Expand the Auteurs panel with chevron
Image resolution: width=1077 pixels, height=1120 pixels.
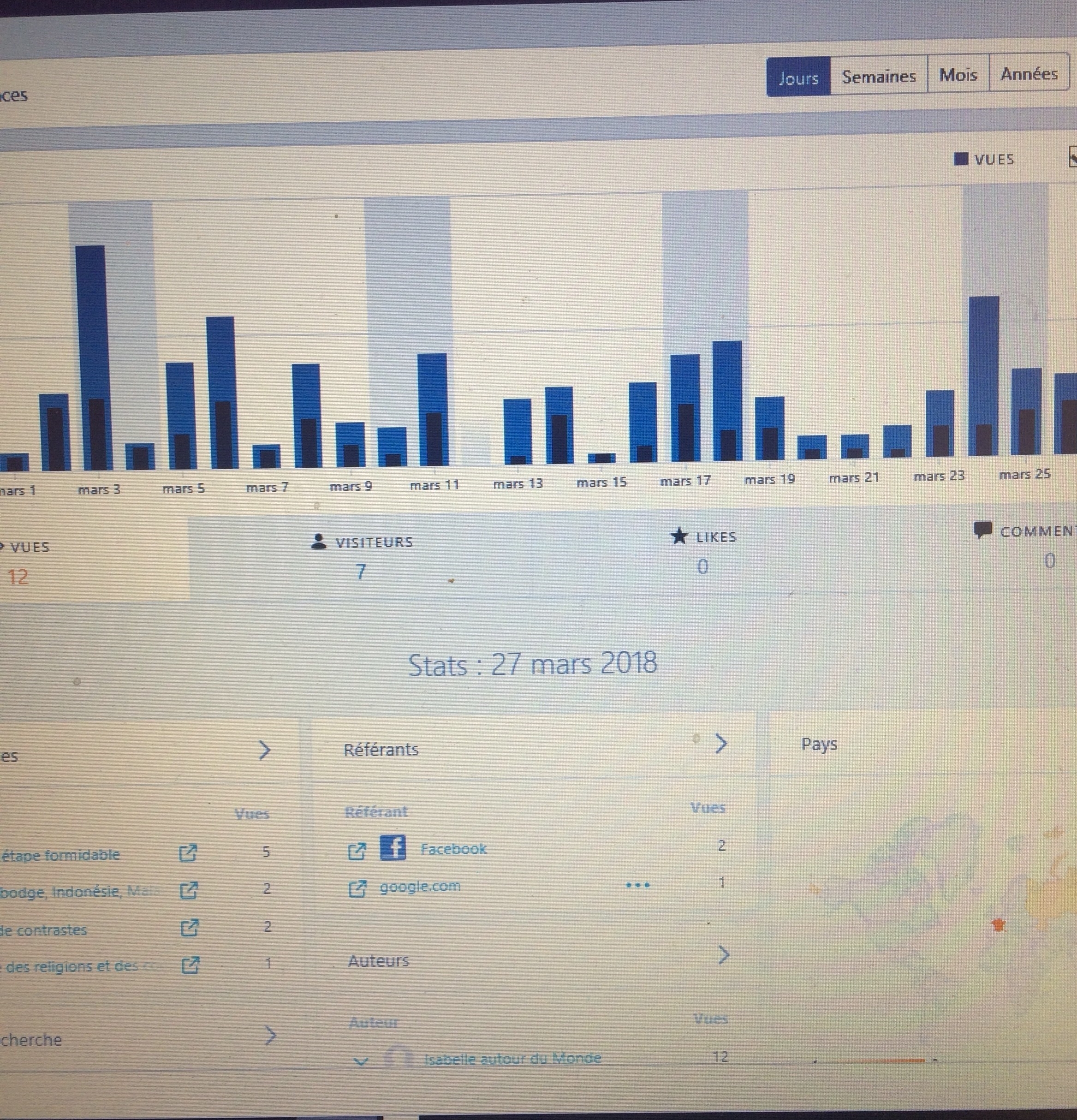[x=723, y=955]
